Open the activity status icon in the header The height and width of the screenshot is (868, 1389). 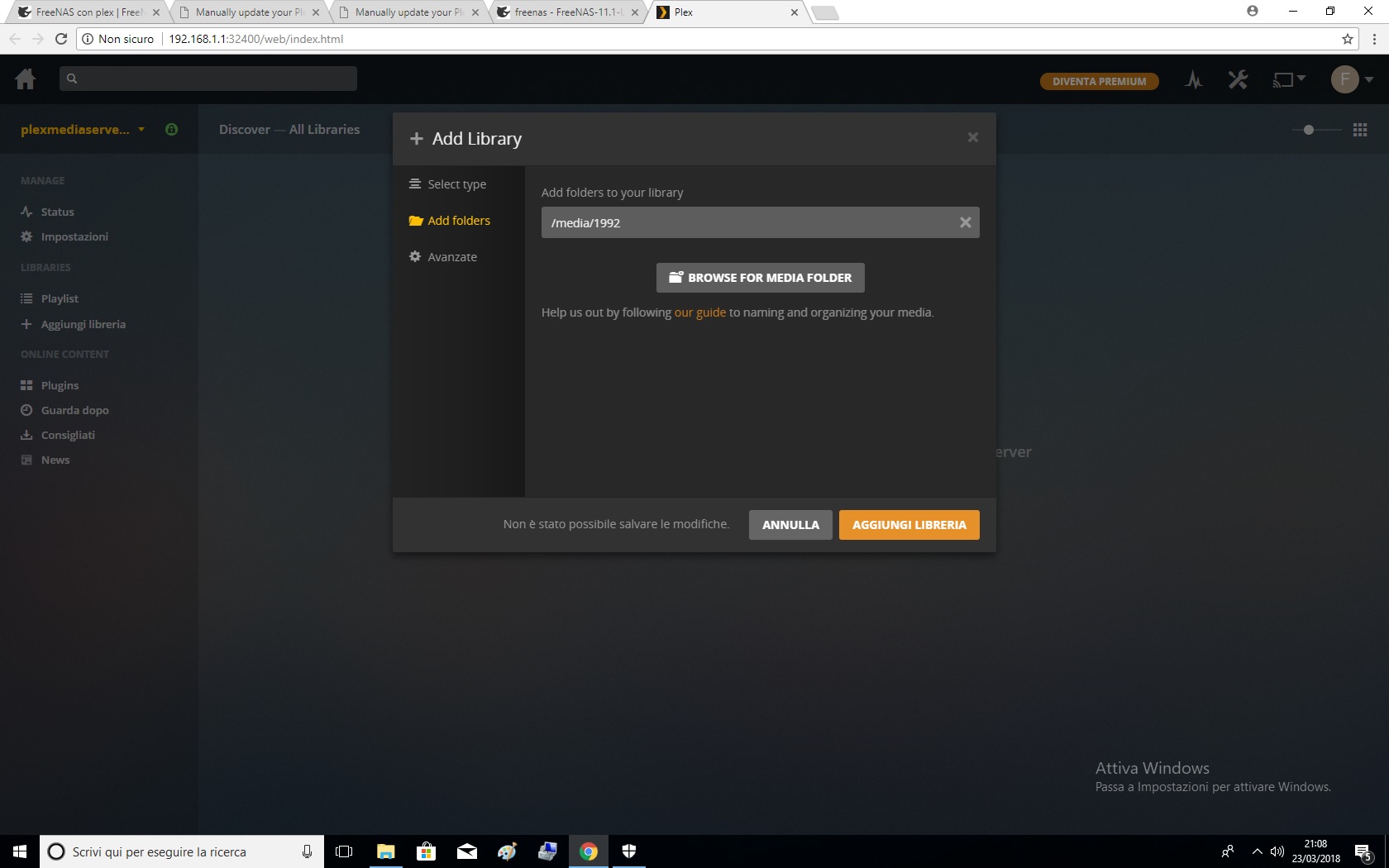tap(1193, 80)
